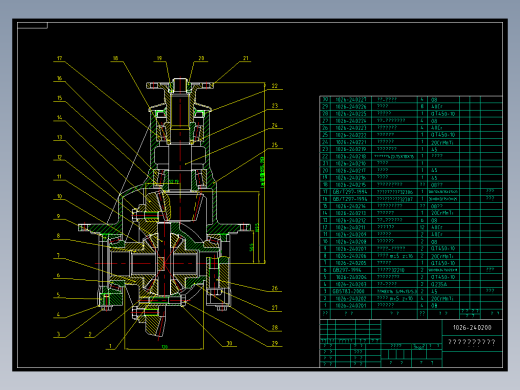Screen dimensions: 520x390
Task: Click part callout 7 on the left
Action: pyautogui.click(x=58, y=256)
